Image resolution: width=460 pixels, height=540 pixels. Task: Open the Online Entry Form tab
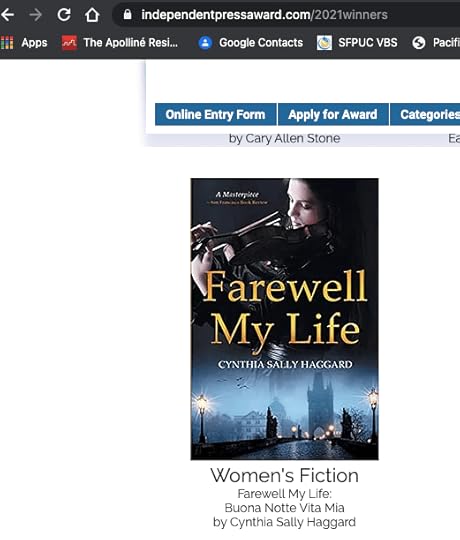(216, 114)
